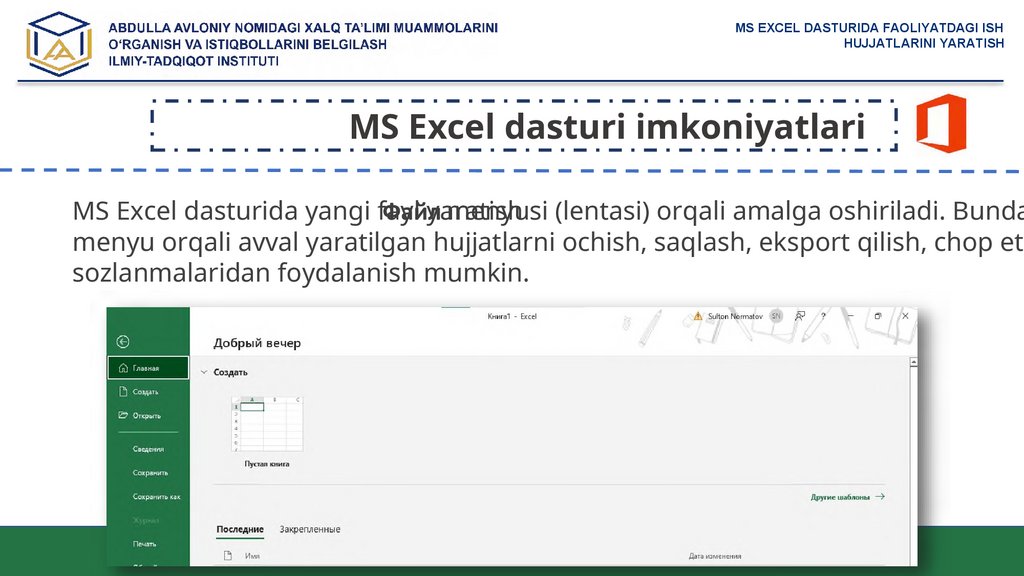Switch to the Закрепленные tab
Image resolution: width=1024 pixels, height=576 pixels.
click(310, 530)
